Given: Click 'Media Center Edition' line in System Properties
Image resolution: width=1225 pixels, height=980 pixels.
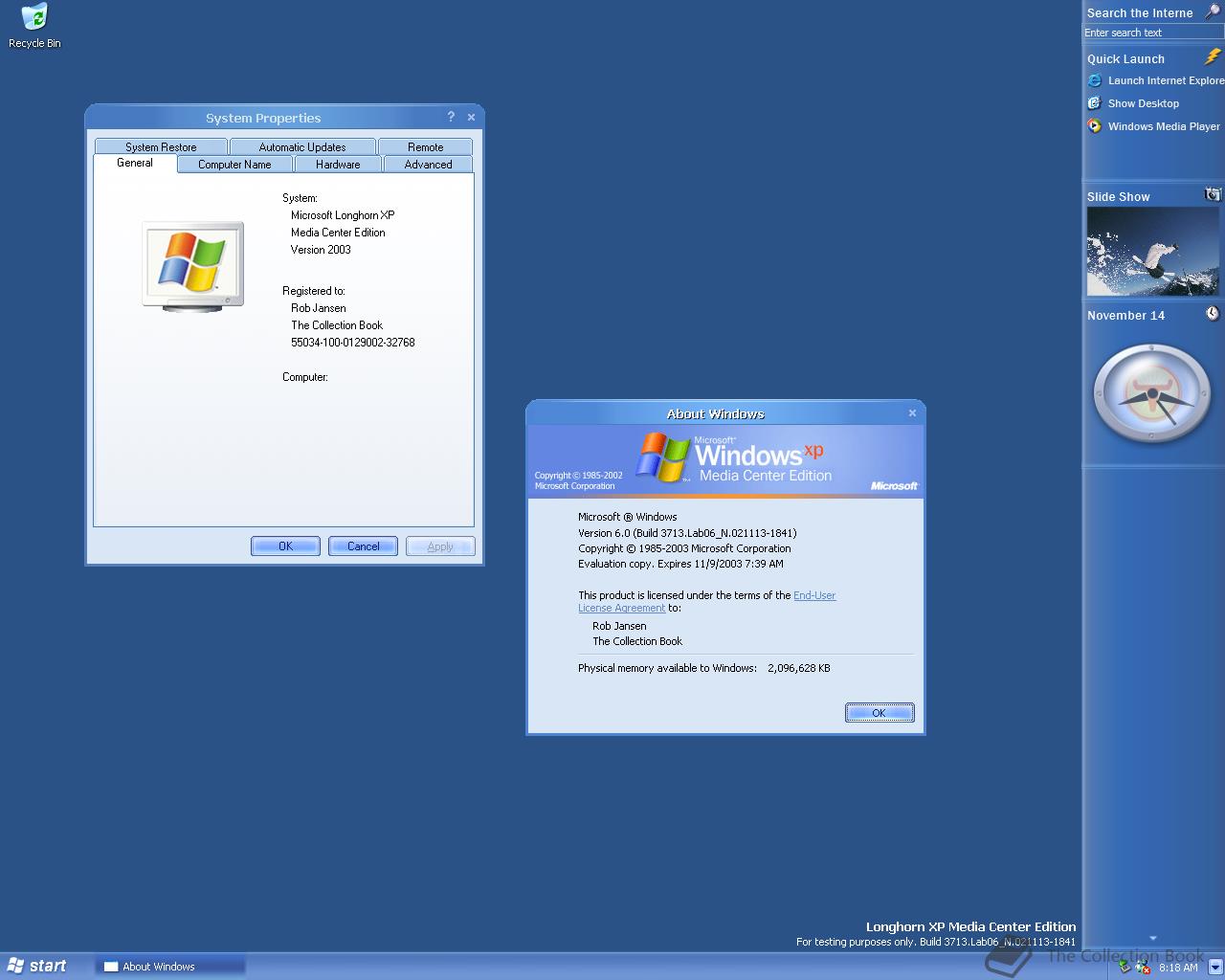Looking at the screenshot, I should (338, 233).
